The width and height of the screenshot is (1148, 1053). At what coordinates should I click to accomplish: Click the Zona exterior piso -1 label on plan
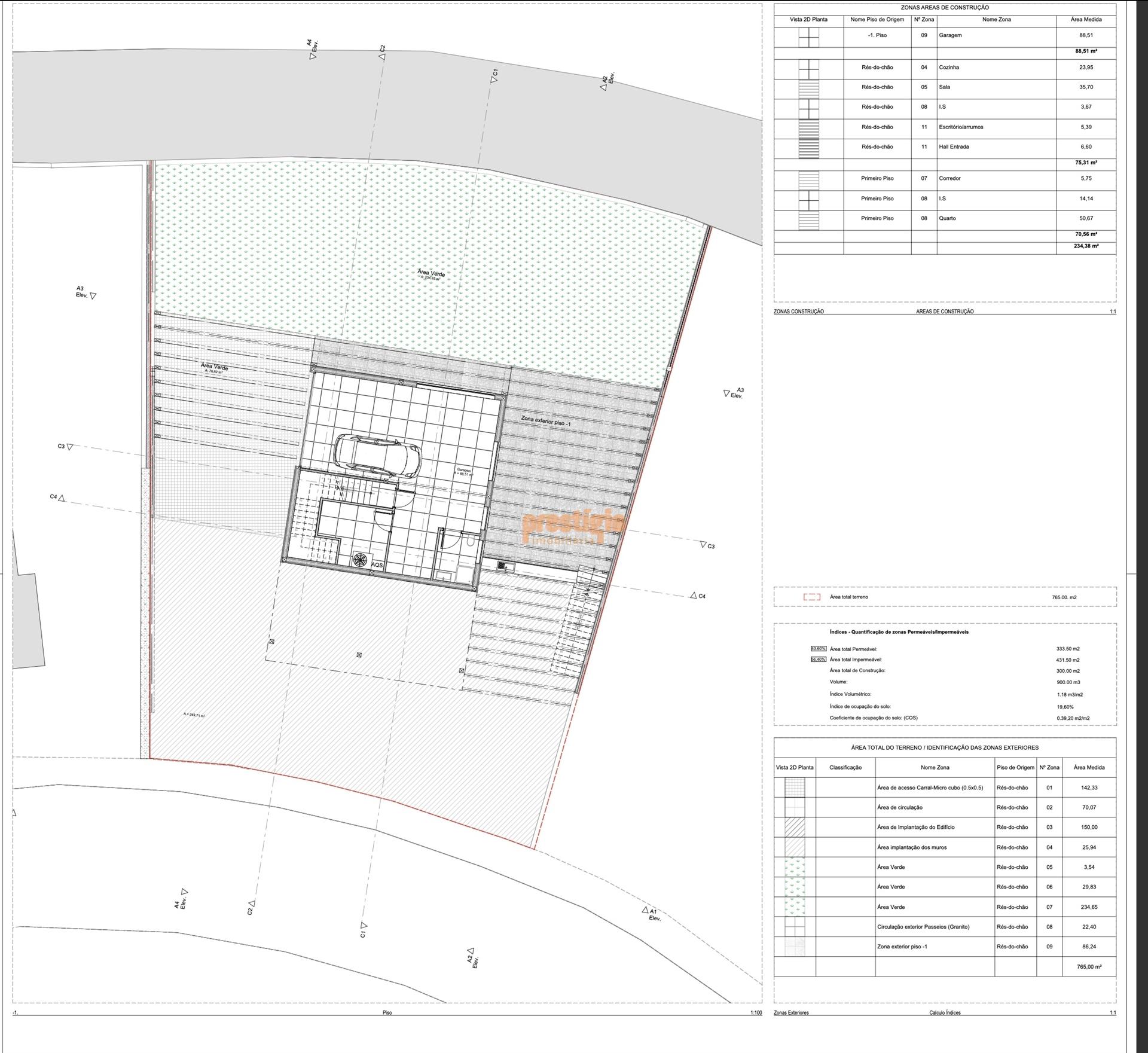(545, 420)
